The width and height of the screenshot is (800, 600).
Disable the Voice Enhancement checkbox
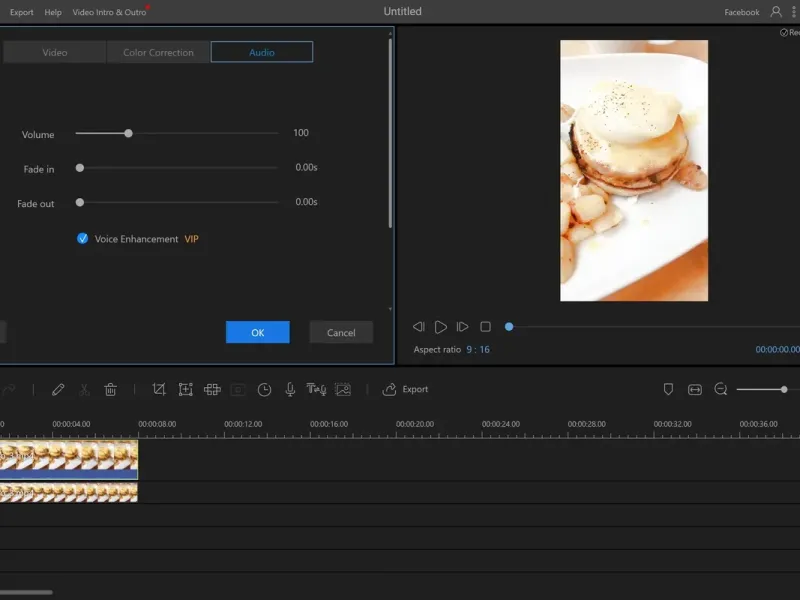click(x=83, y=239)
